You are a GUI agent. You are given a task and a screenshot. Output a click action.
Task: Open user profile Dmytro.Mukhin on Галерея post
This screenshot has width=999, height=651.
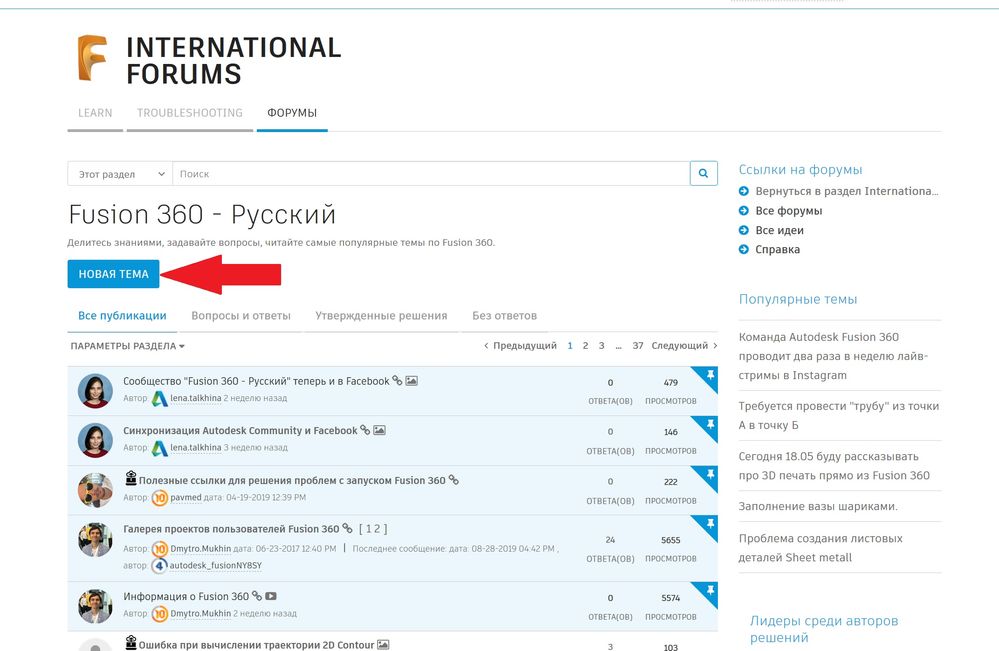coord(201,548)
